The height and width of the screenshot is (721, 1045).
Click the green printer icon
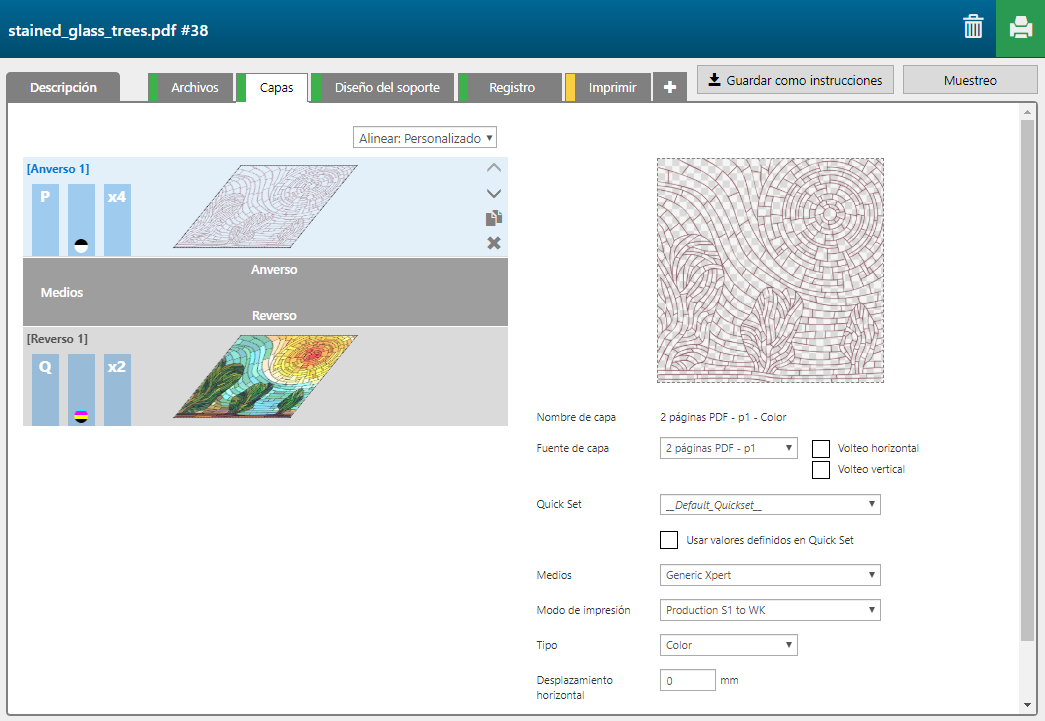pos(1020,28)
